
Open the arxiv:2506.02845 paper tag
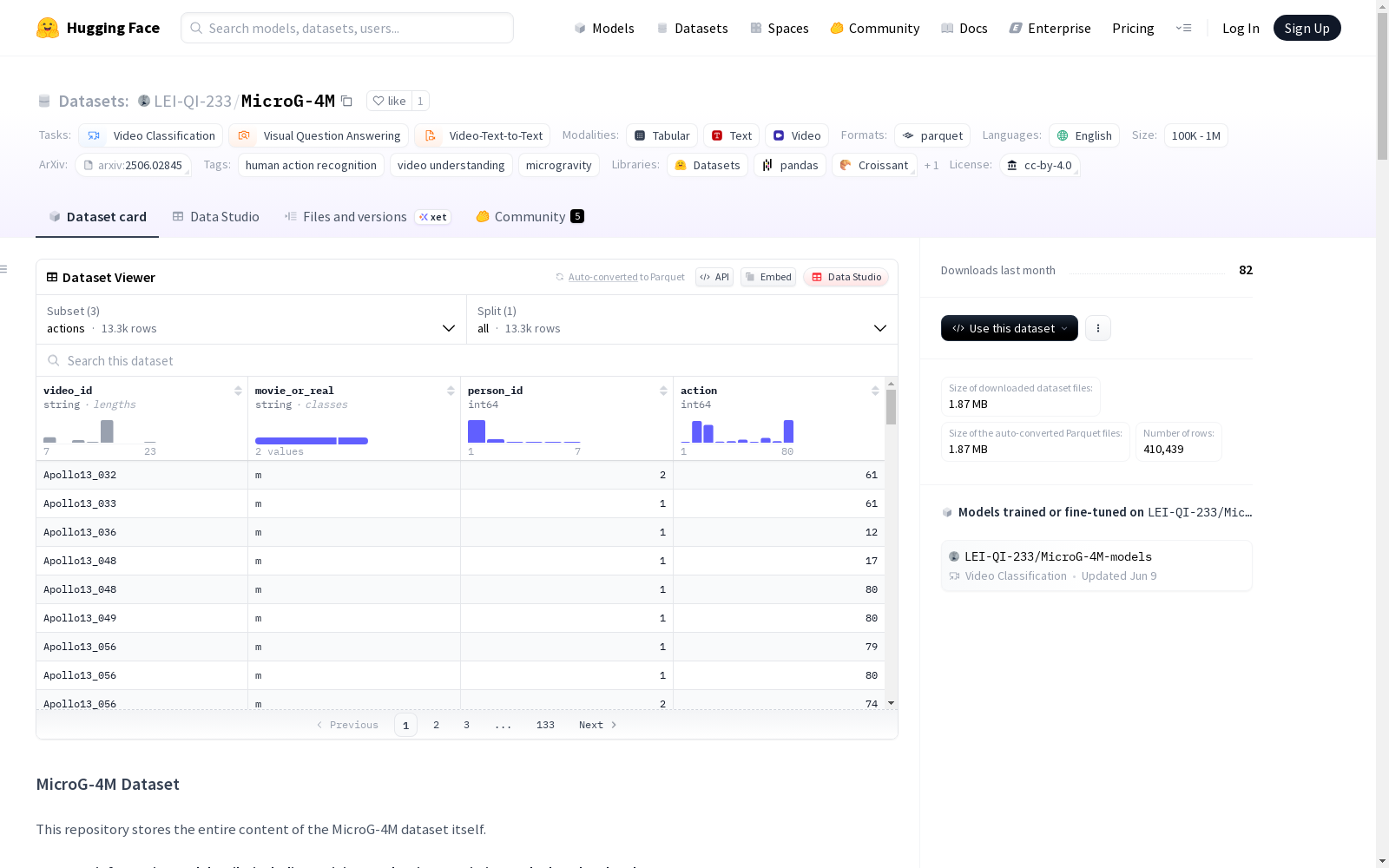pyautogui.click(x=133, y=165)
